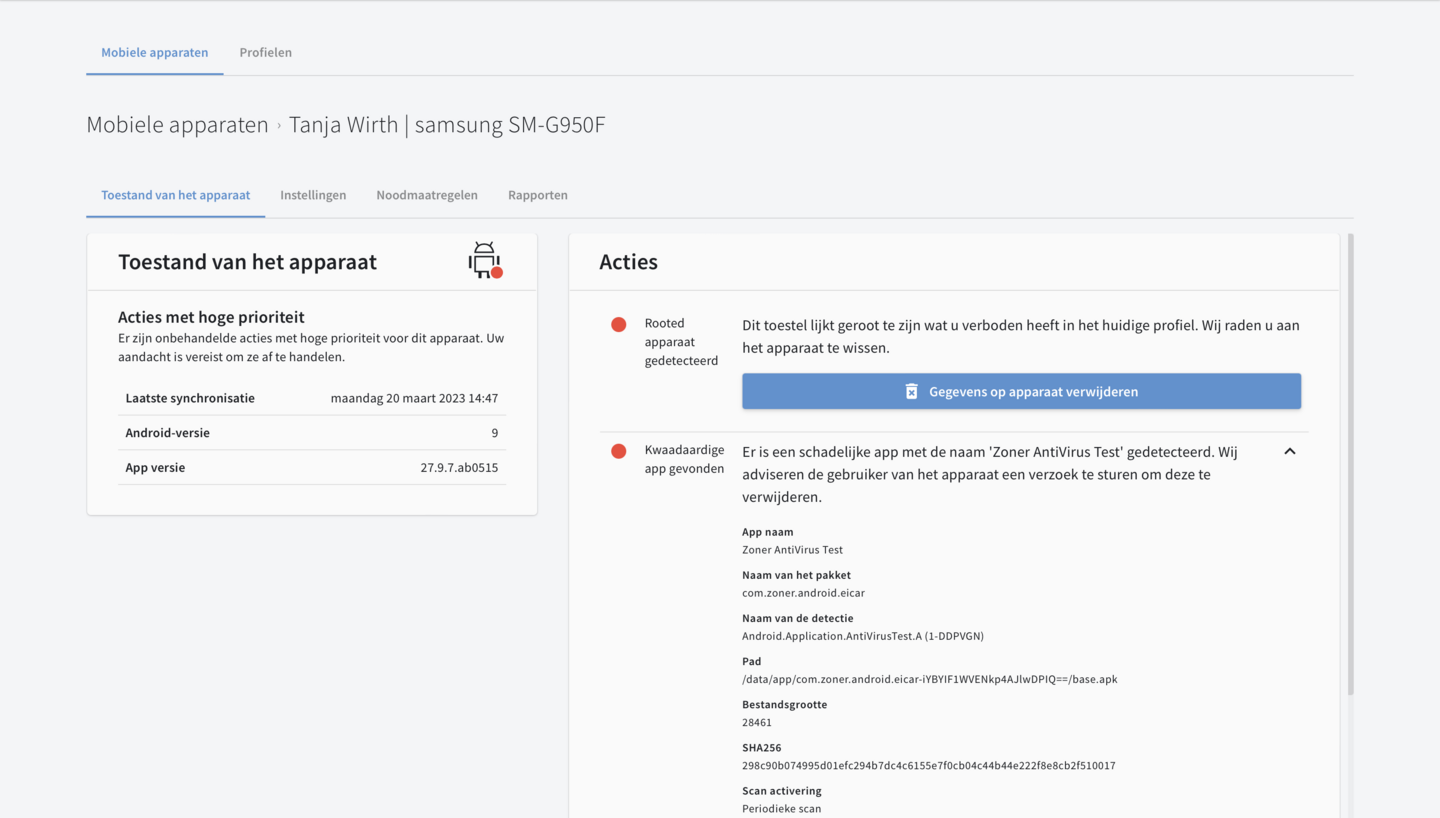1440x818 pixels.
Task: Click Mobiele apparaten in the breadcrumb
Action: coord(177,125)
